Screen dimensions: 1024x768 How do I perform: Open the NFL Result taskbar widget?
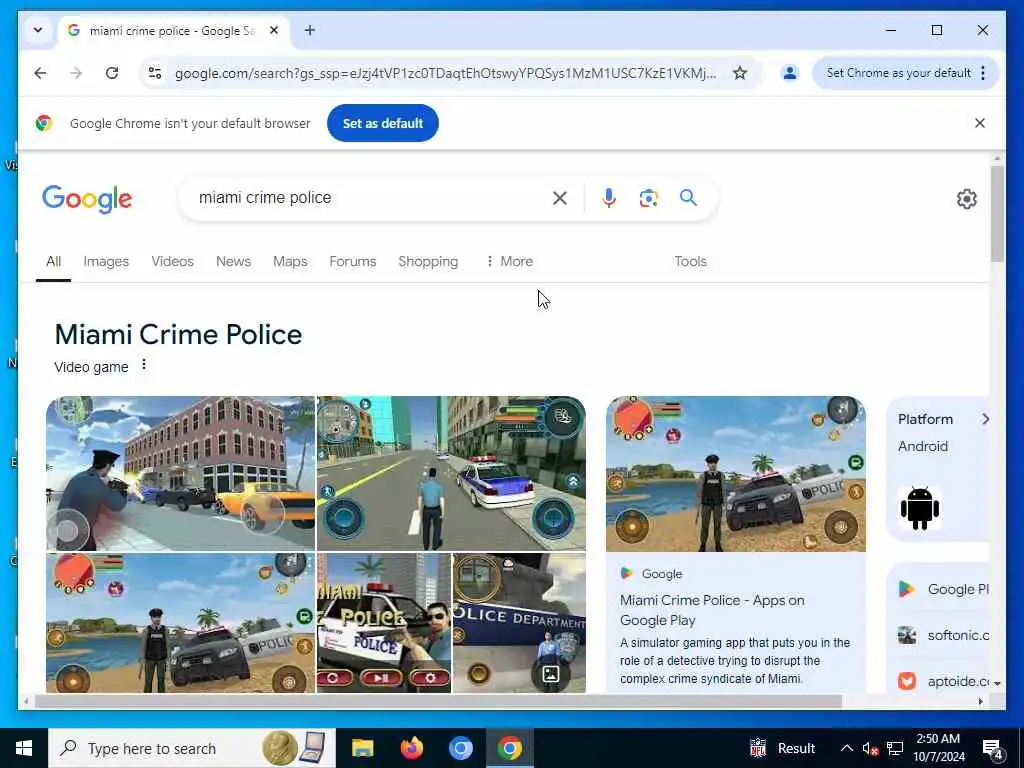pos(782,748)
